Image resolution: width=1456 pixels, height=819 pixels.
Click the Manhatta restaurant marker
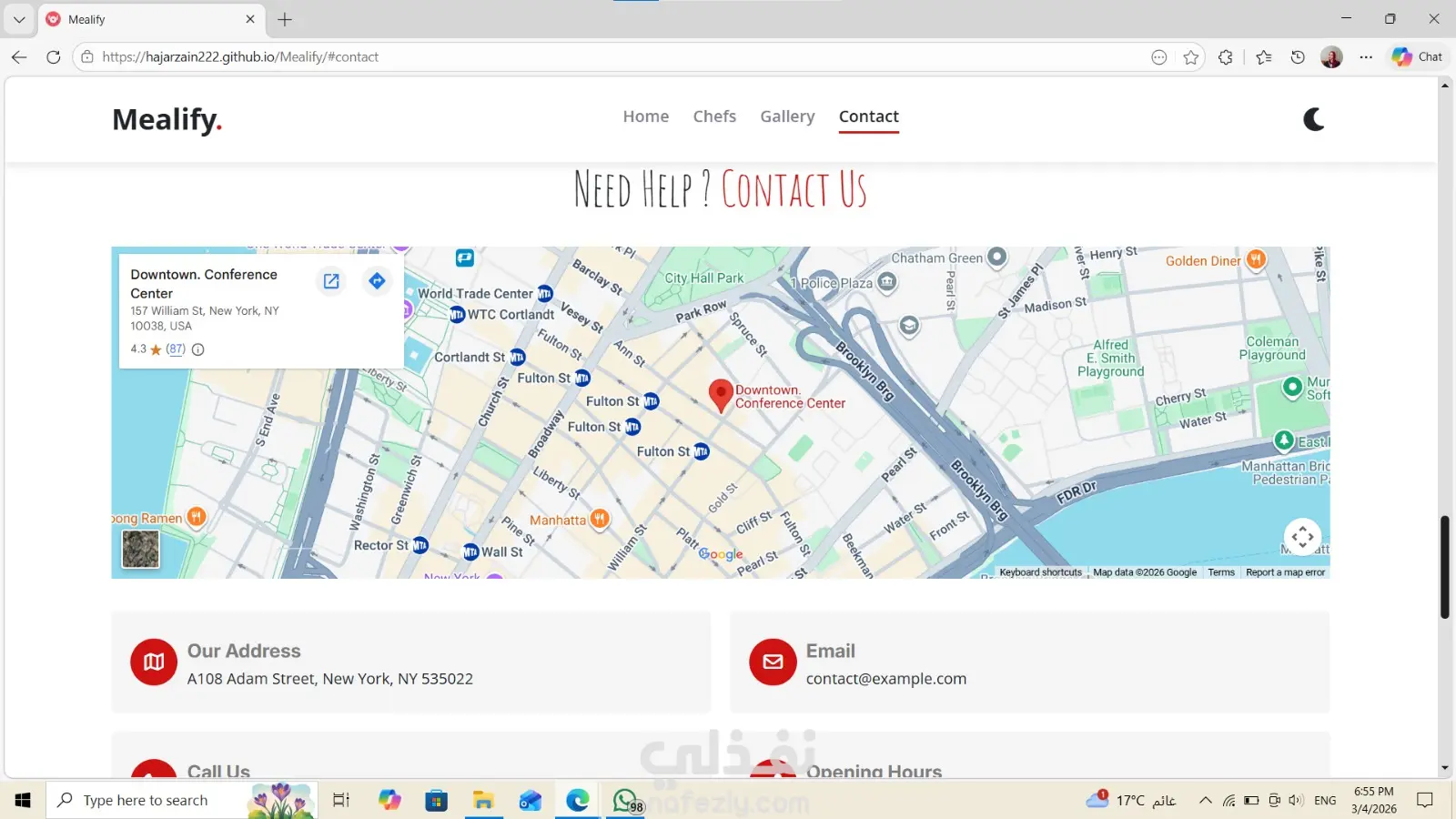[599, 520]
